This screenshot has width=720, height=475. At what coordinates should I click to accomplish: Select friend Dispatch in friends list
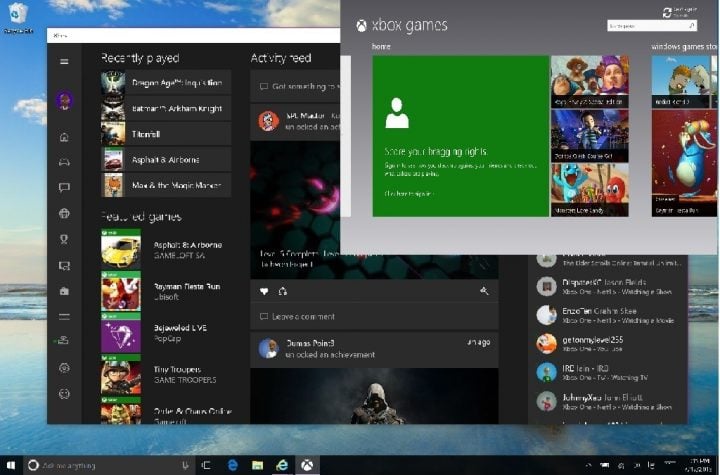610,286
